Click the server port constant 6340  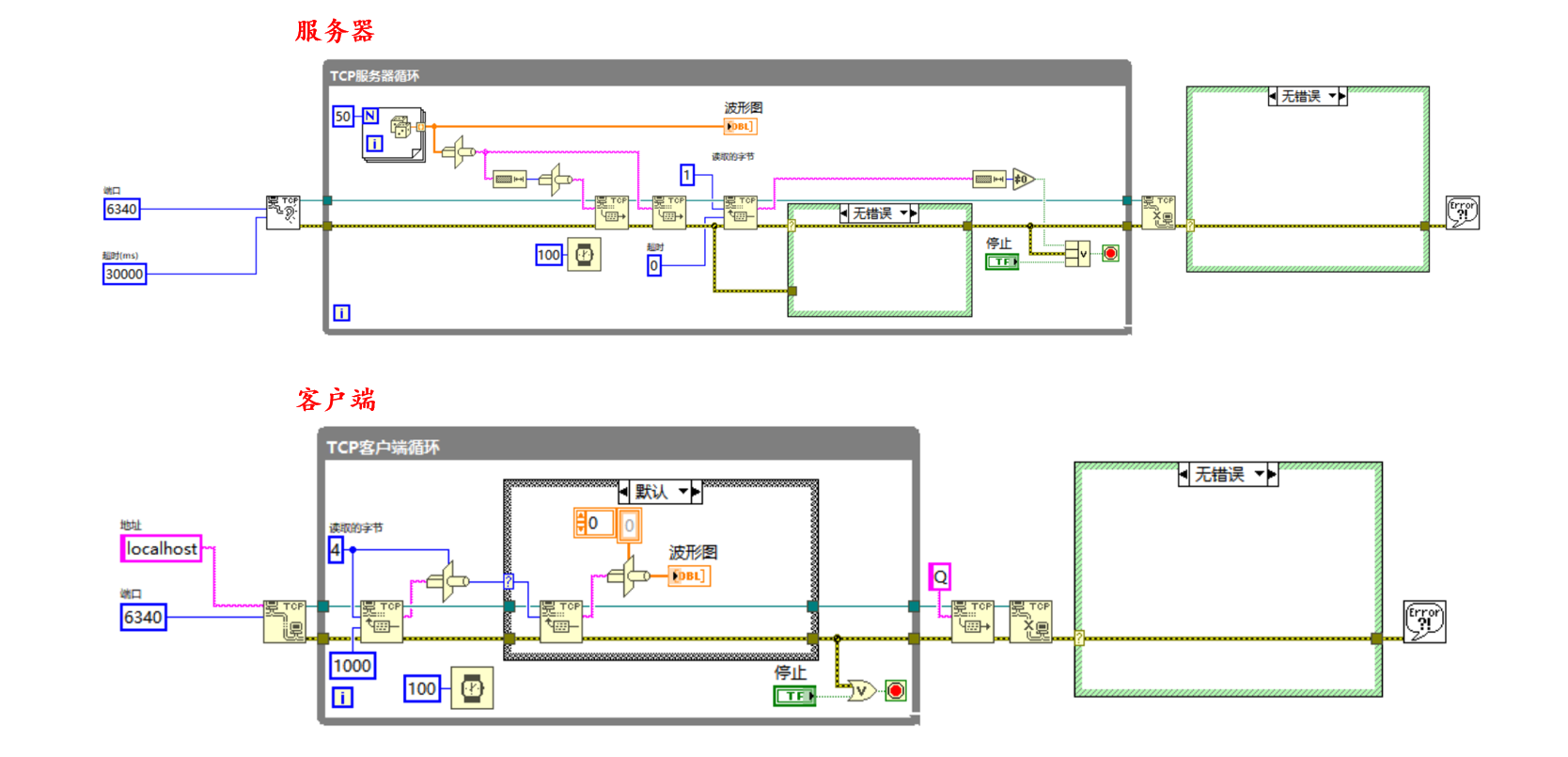(121, 209)
